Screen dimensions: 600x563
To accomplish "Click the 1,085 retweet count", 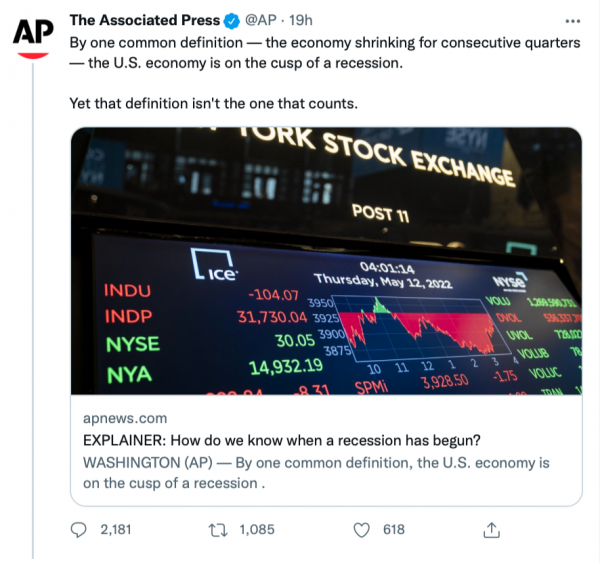I will 258,530.
